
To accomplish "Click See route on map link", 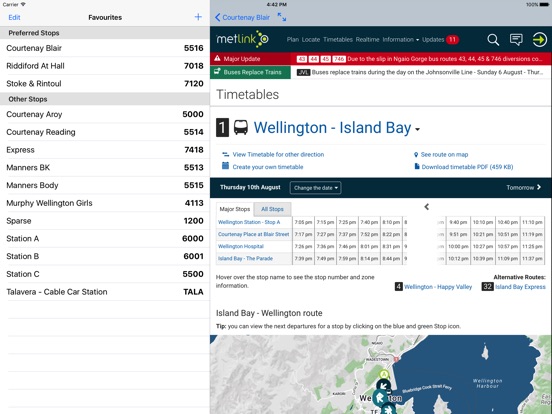I will coord(444,155).
